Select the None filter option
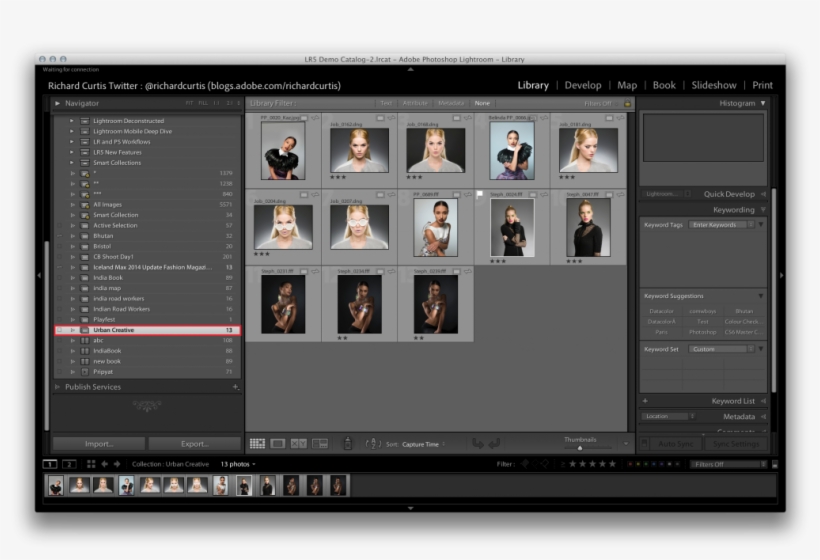Image resolution: width=820 pixels, height=560 pixels. coord(482,103)
